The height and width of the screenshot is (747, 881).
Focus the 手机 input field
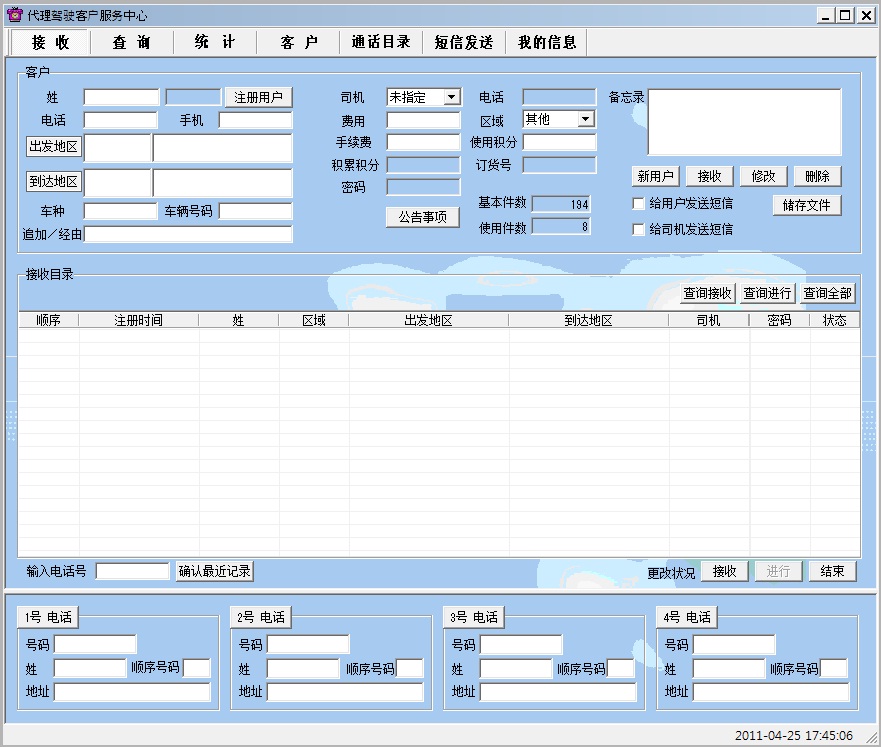click(x=256, y=120)
